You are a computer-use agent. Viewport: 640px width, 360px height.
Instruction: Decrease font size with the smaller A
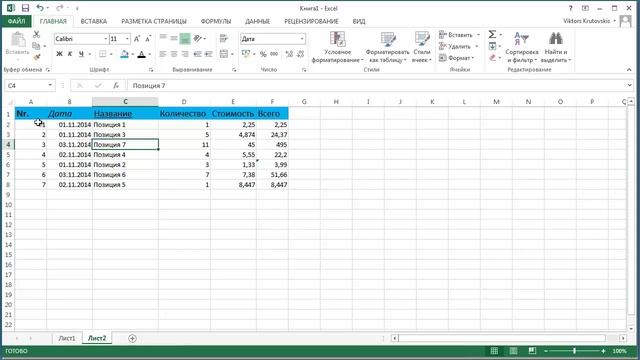click(x=148, y=39)
